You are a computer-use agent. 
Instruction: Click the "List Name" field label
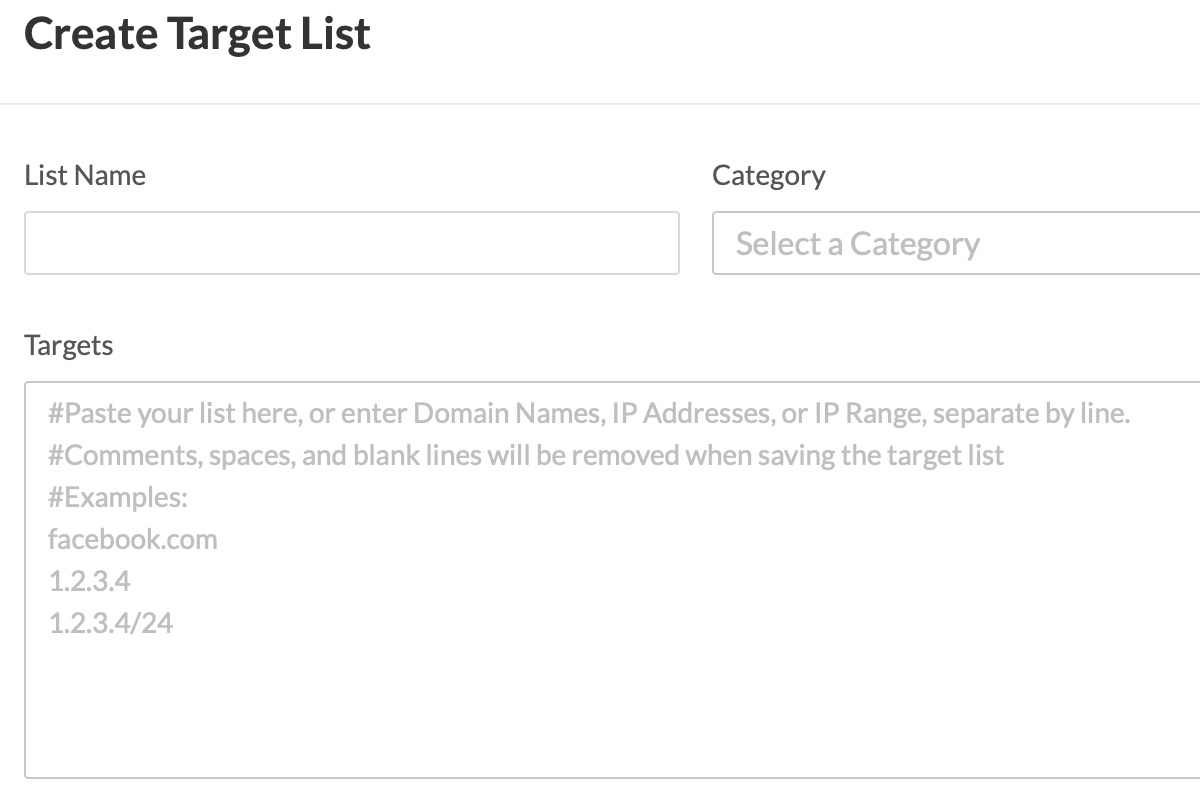point(85,176)
